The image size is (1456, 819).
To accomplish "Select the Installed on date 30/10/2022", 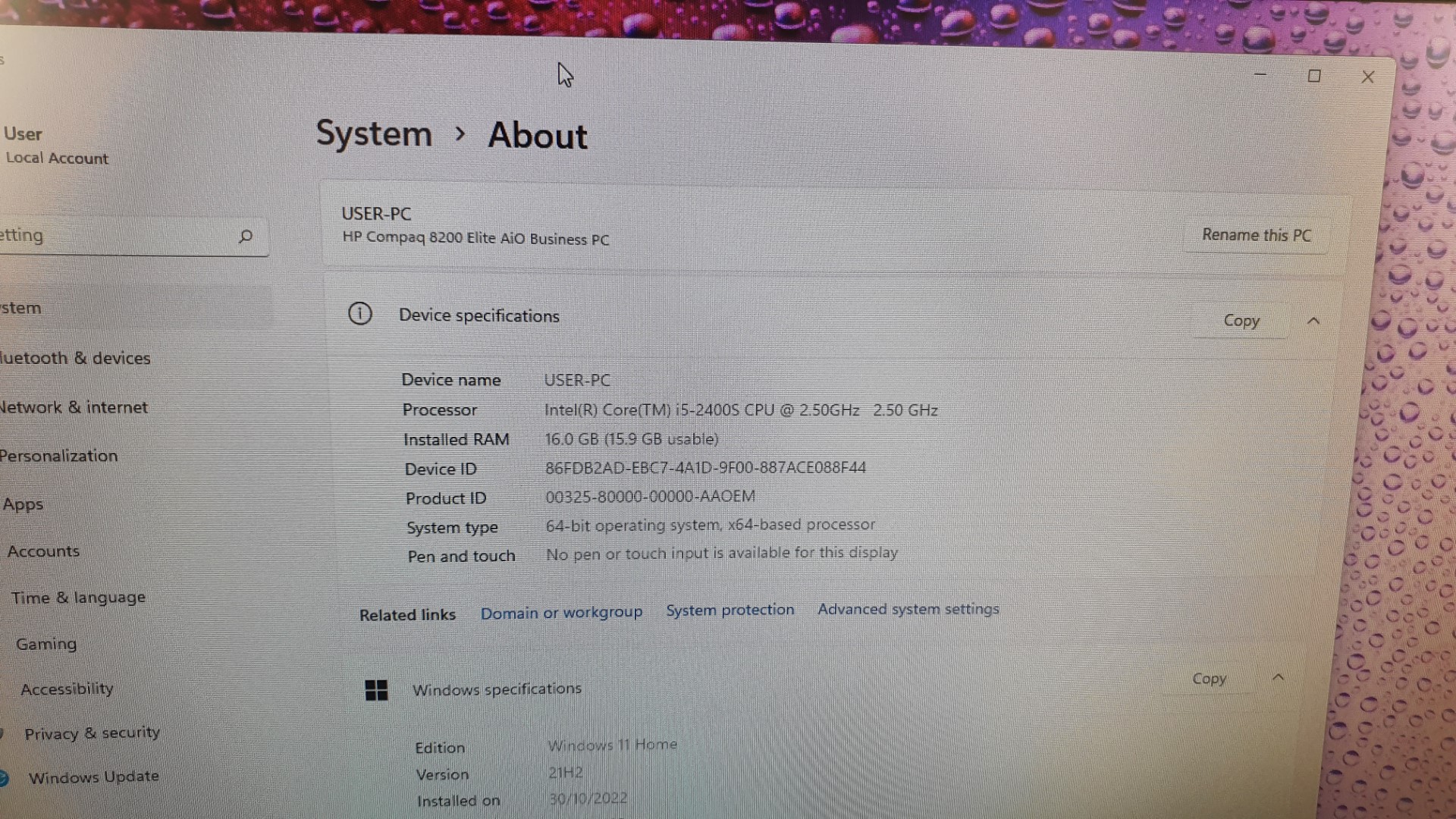I will 588,799.
